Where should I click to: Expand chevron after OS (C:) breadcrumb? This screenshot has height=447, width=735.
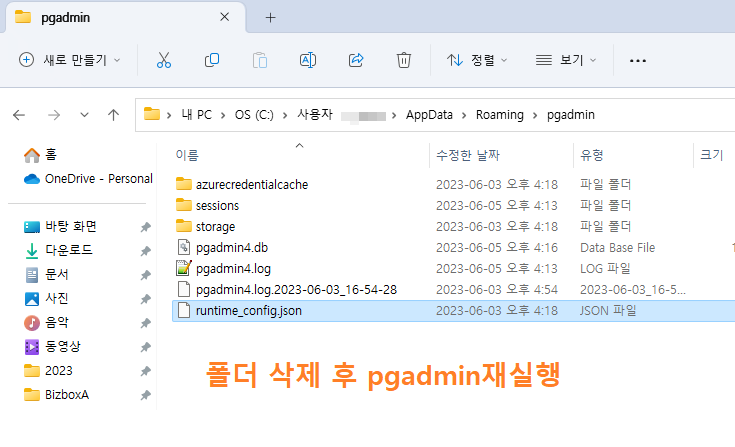click(x=285, y=115)
